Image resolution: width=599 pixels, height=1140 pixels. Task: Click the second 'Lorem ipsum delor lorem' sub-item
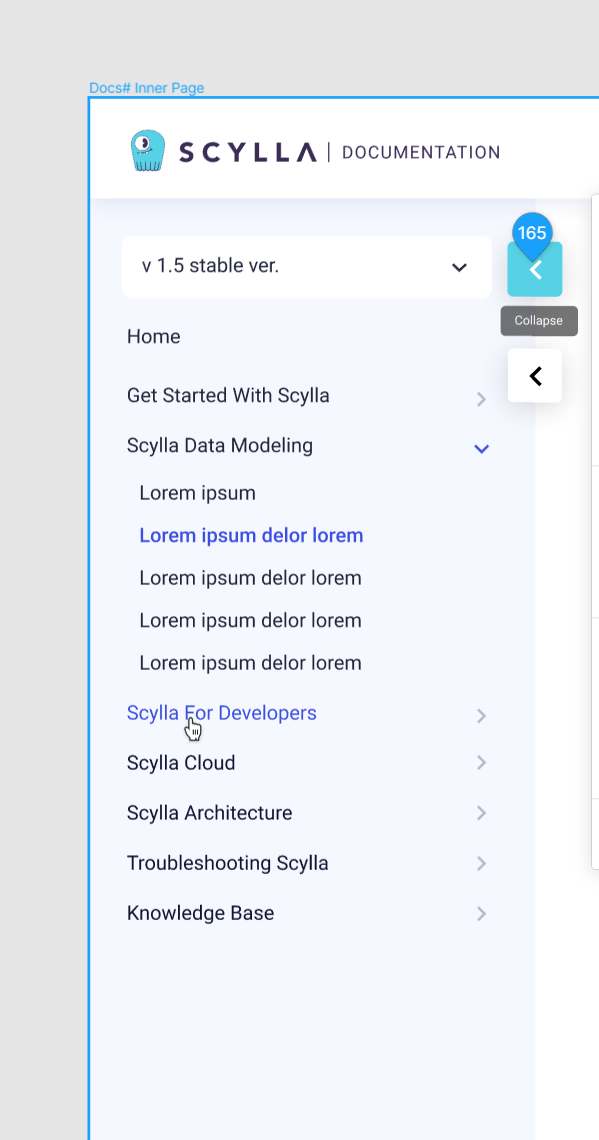pyautogui.click(x=250, y=578)
